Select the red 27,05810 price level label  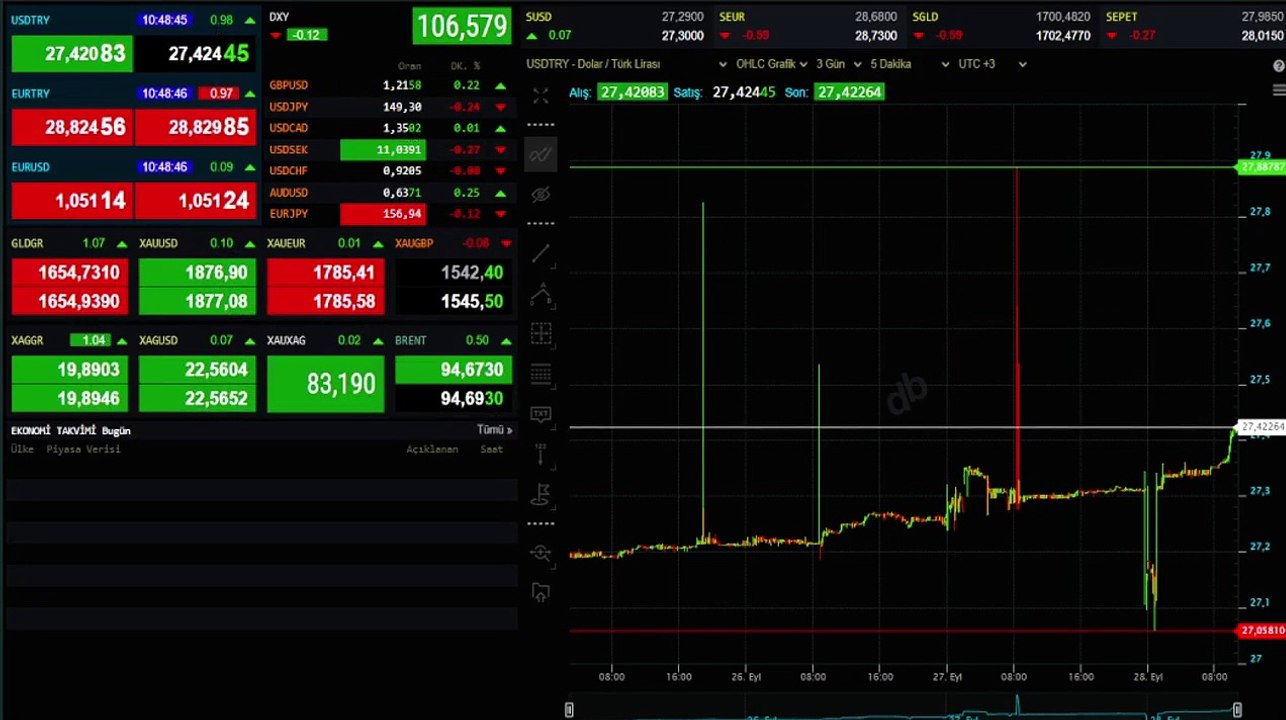point(1262,631)
